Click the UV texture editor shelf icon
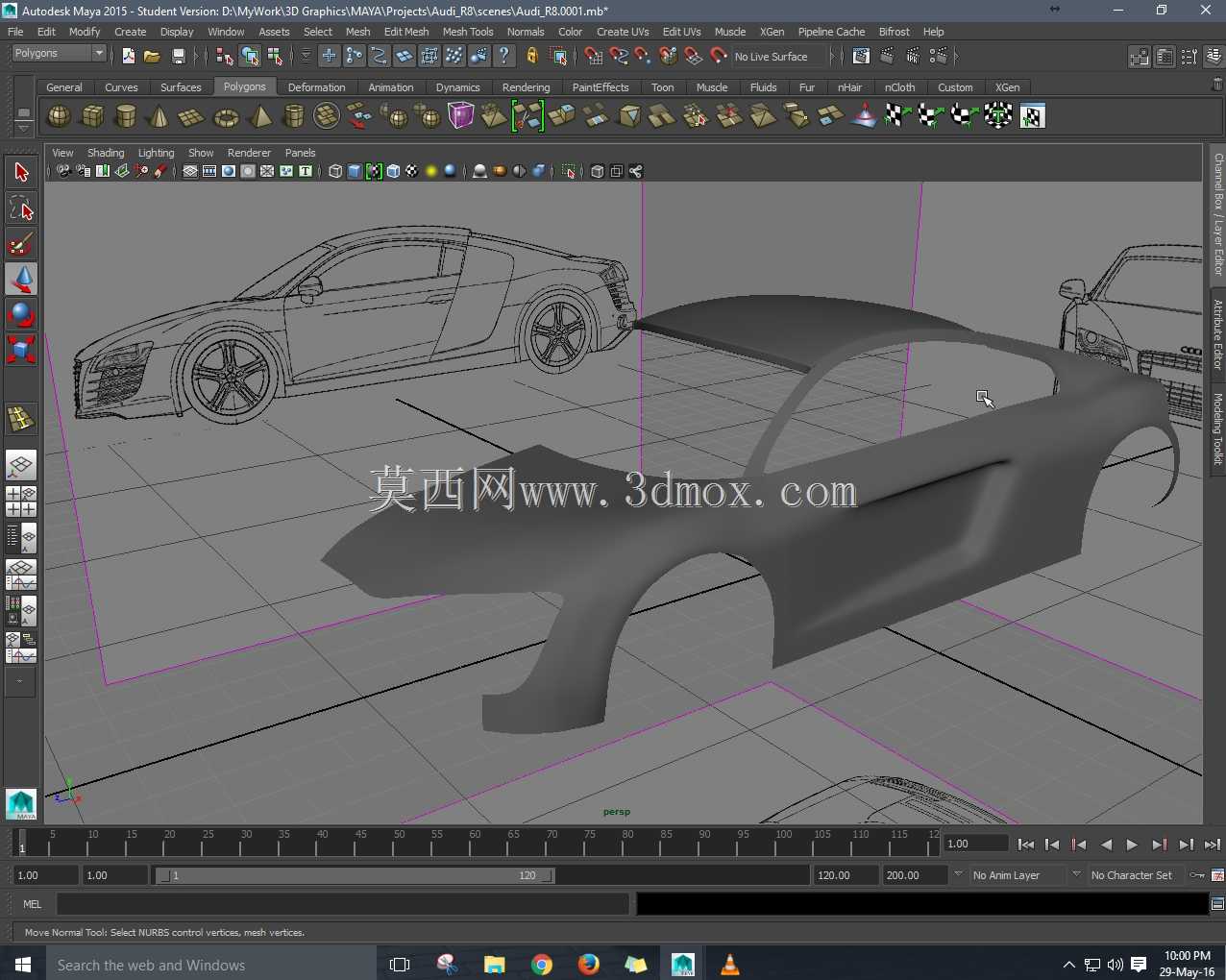The height and width of the screenshot is (980, 1226). coord(1032,116)
